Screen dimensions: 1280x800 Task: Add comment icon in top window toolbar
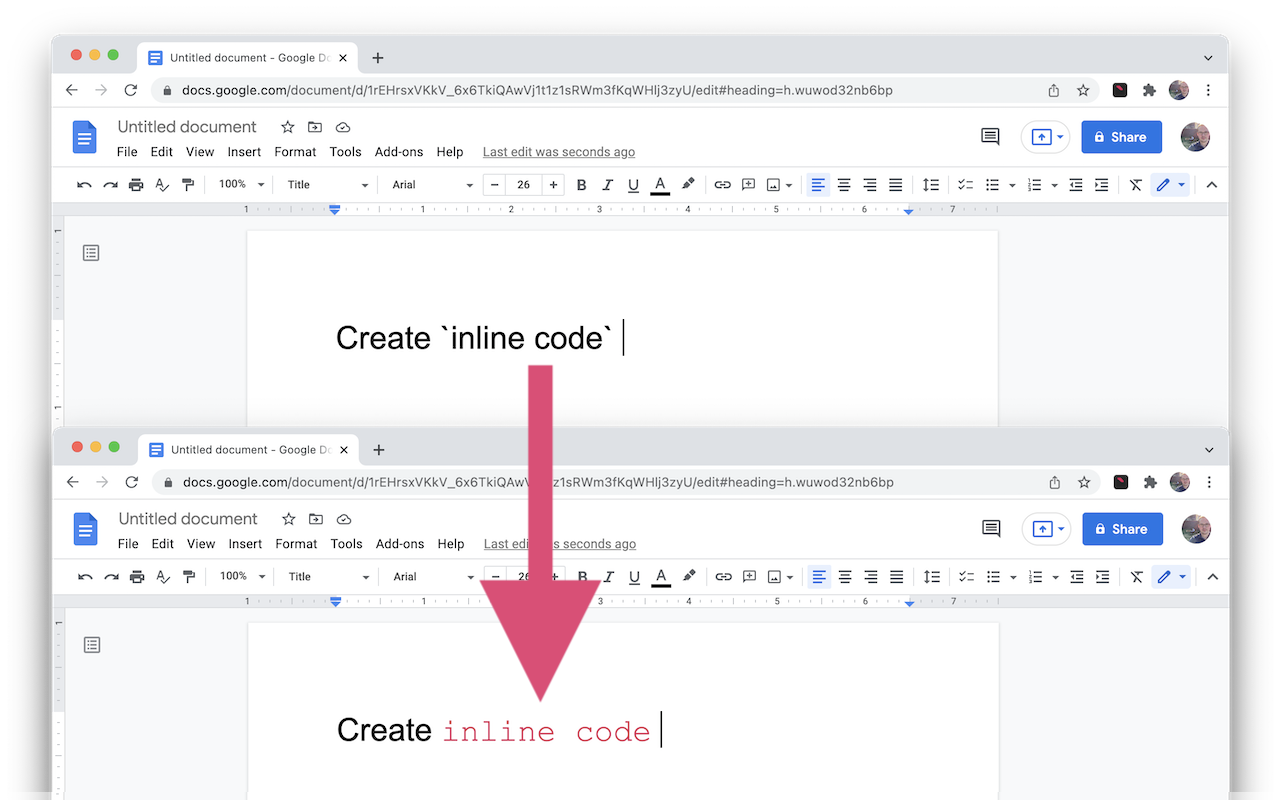(748, 185)
